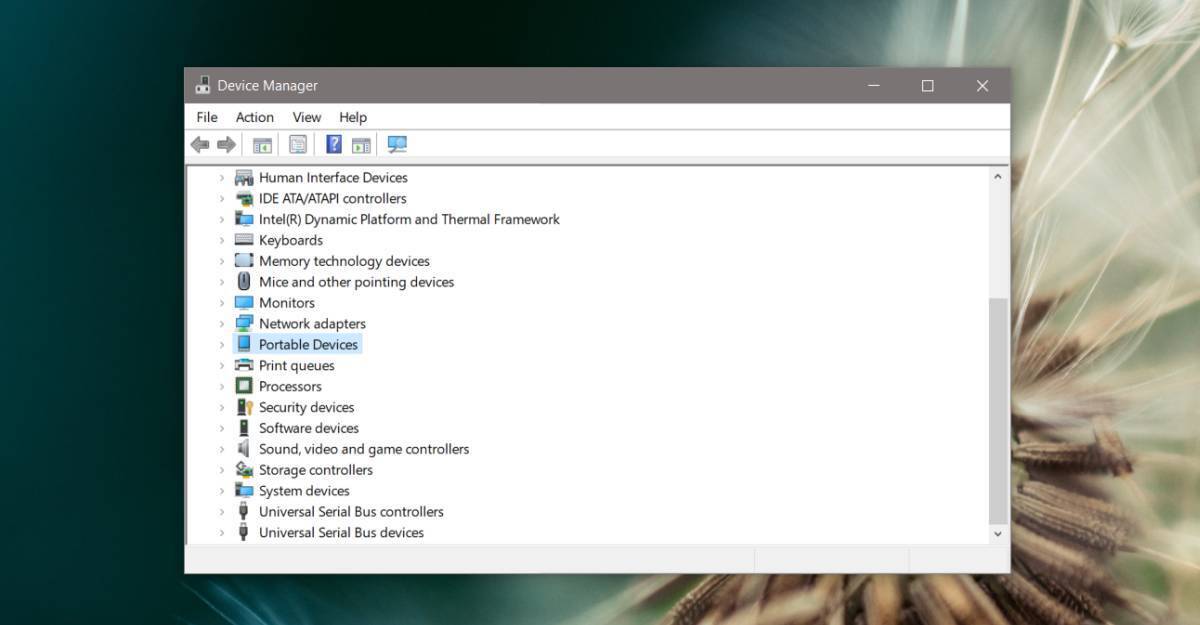This screenshot has width=1200, height=625.
Task: Click Scan for hardware changes monitor icon
Action: click(x=397, y=145)
